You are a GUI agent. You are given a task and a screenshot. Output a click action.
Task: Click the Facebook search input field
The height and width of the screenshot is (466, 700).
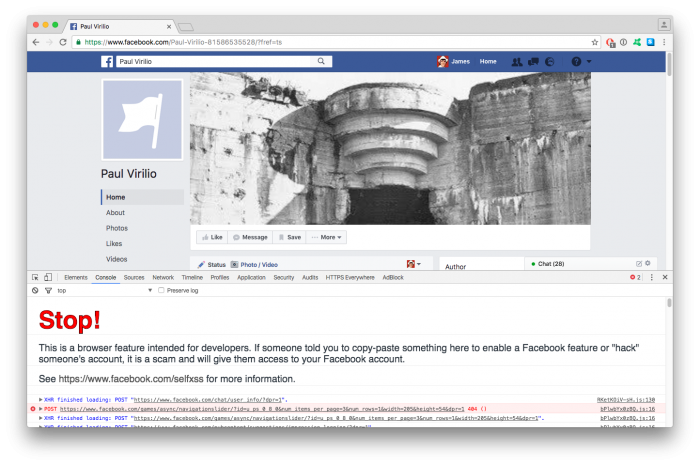[214, 62]
